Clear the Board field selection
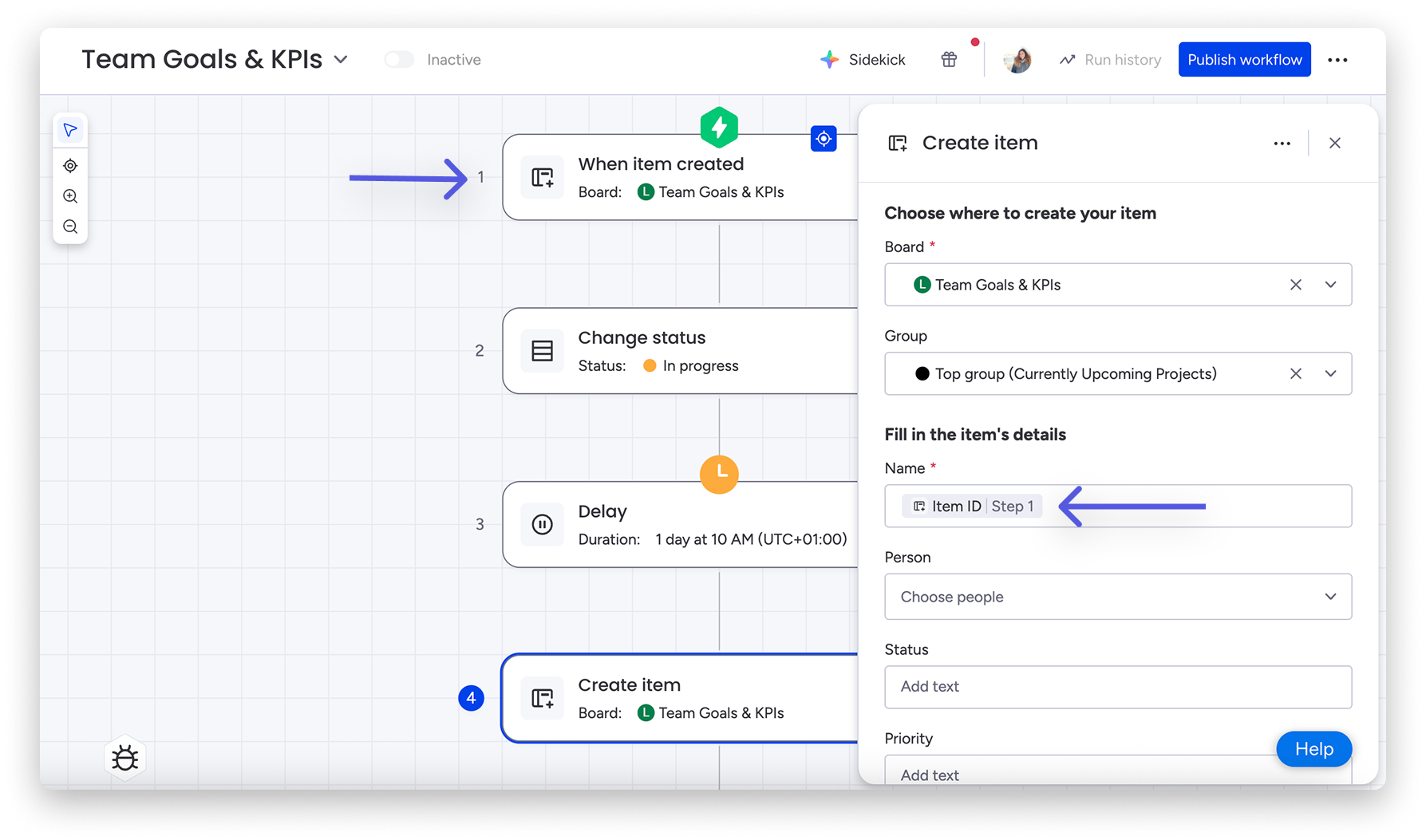 pyautogui.click(x=1296, y=285)
